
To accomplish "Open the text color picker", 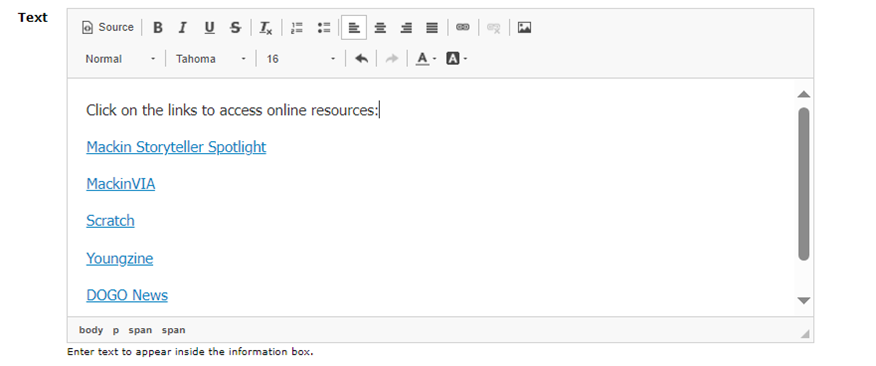I will click(x=426, y=59).
